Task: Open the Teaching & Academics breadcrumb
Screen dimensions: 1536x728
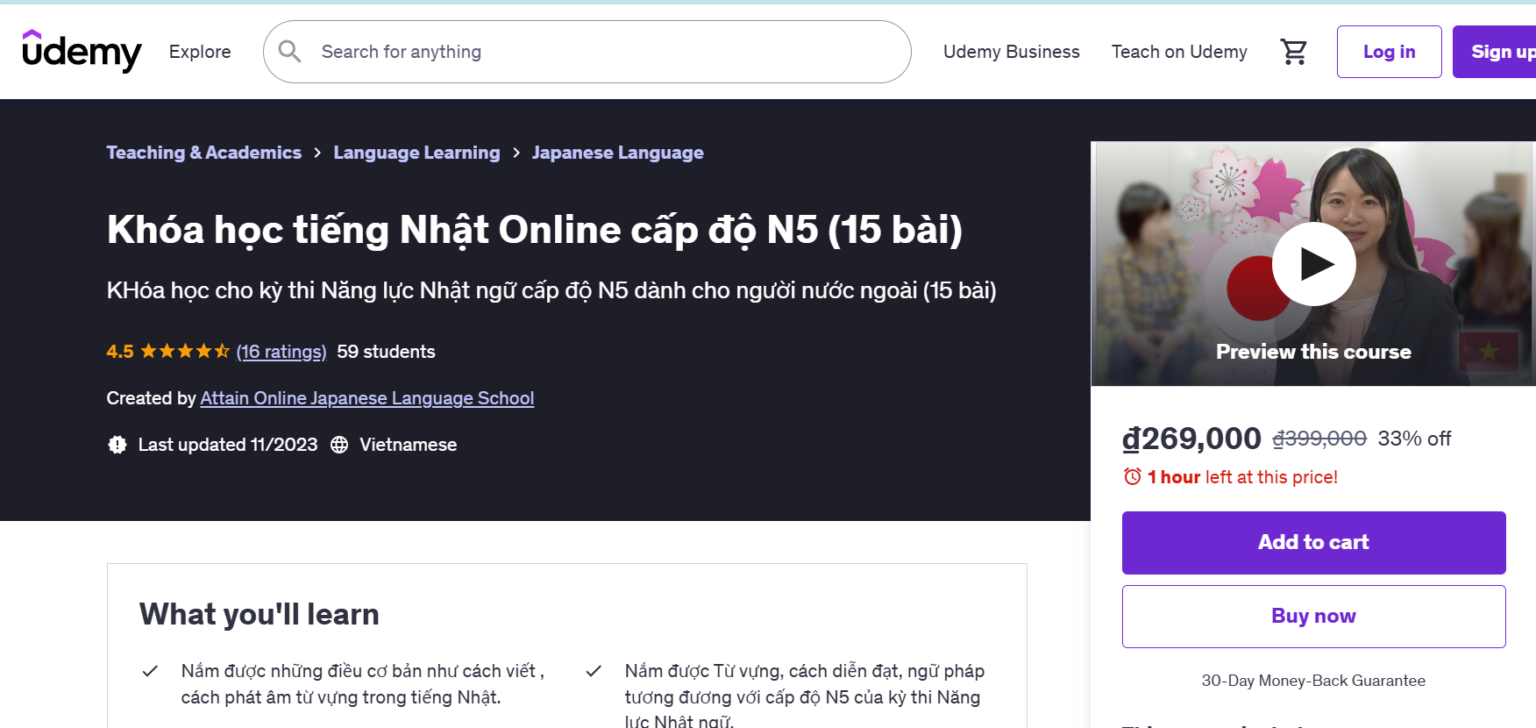Action: click(x=204, y=152)
